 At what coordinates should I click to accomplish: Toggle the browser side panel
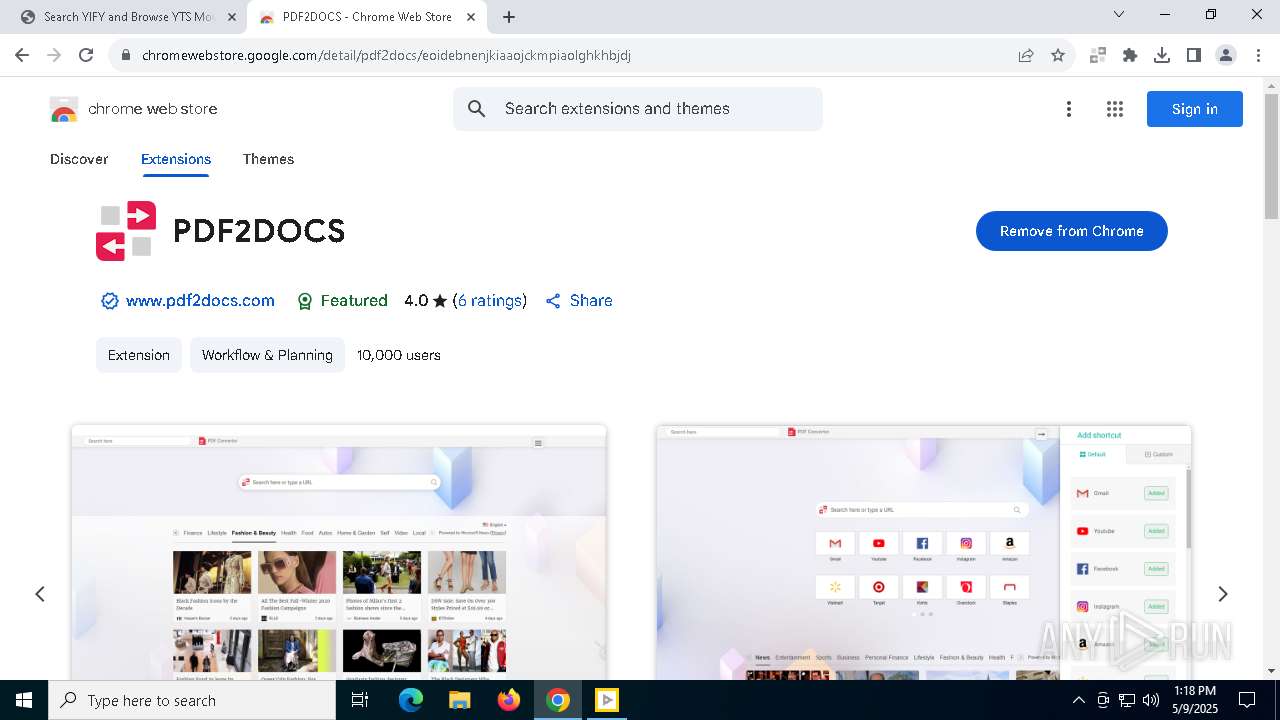[x=1194, y=55]
